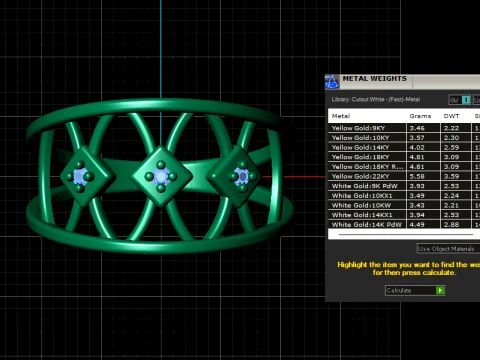Select the right blue gem on the ring
Viewport: 480px width, 360px height.
pyautogui.click(x=242, y=176)
